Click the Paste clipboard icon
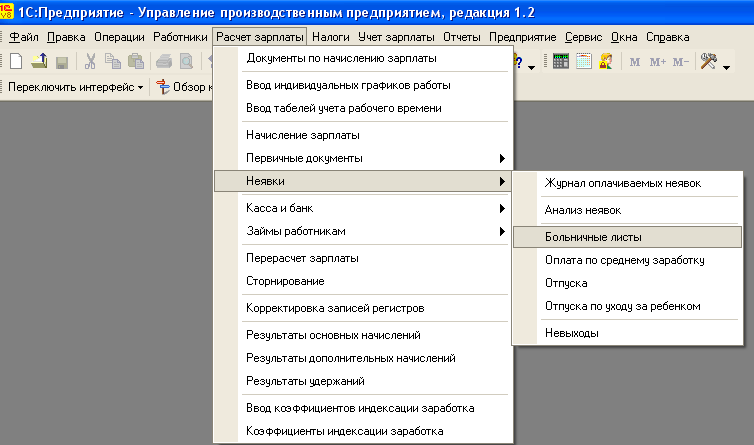 (x=136, y=61)
